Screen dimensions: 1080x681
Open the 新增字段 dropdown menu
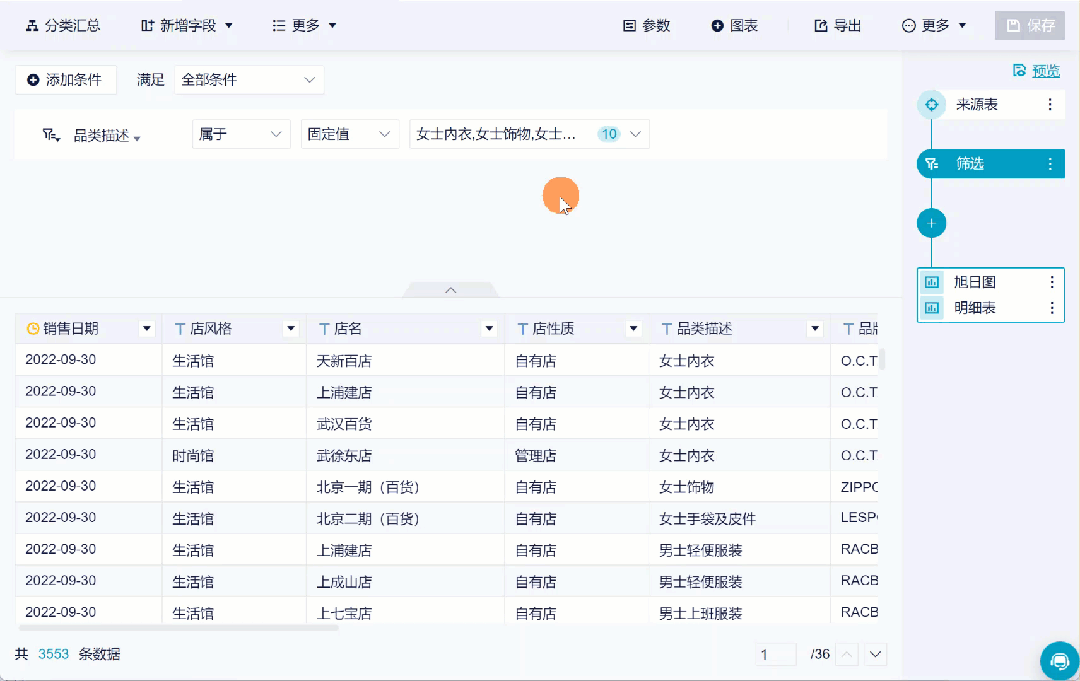tap(187, 25)
